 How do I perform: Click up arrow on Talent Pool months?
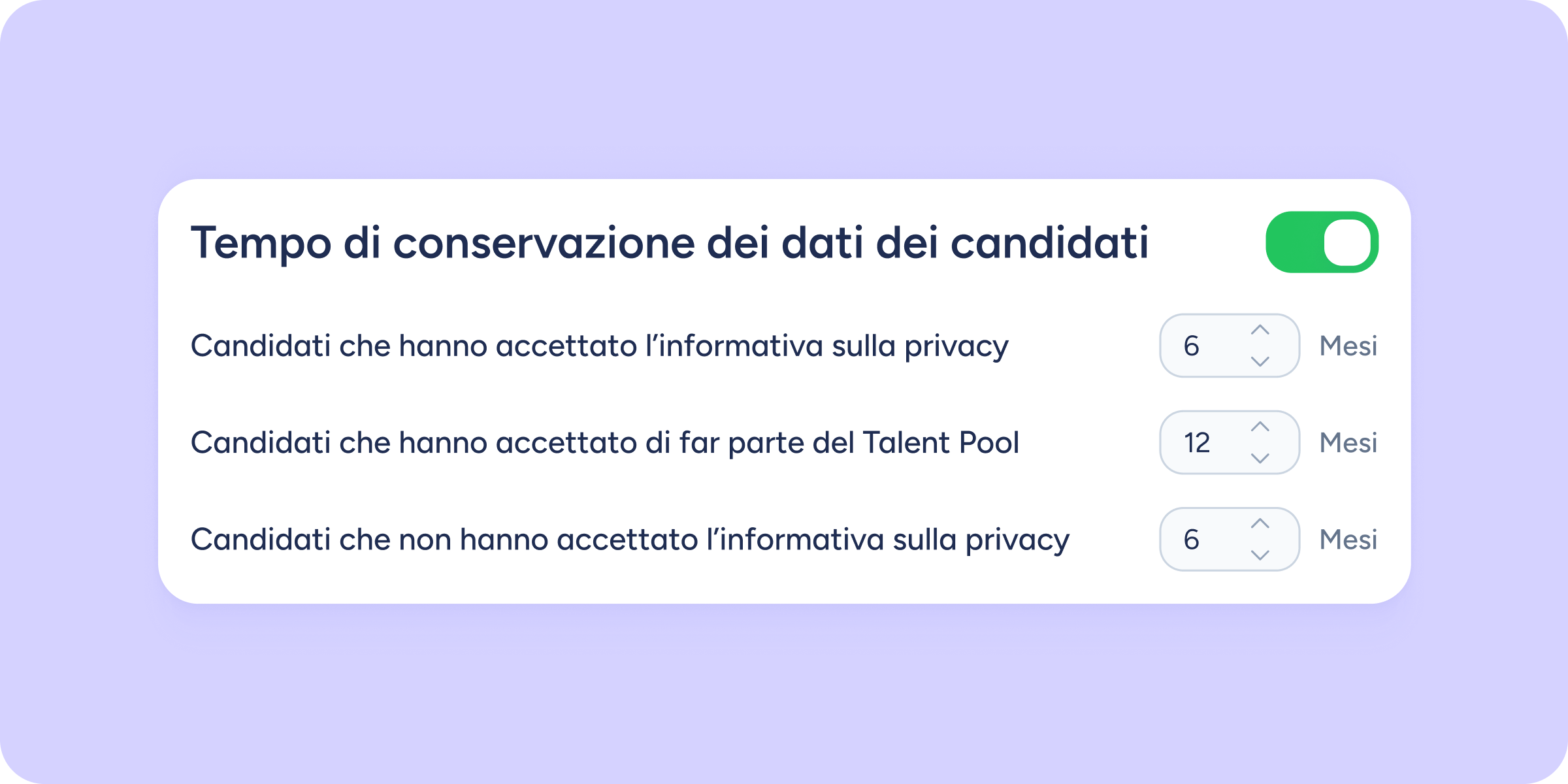[x=1260, y=427]
